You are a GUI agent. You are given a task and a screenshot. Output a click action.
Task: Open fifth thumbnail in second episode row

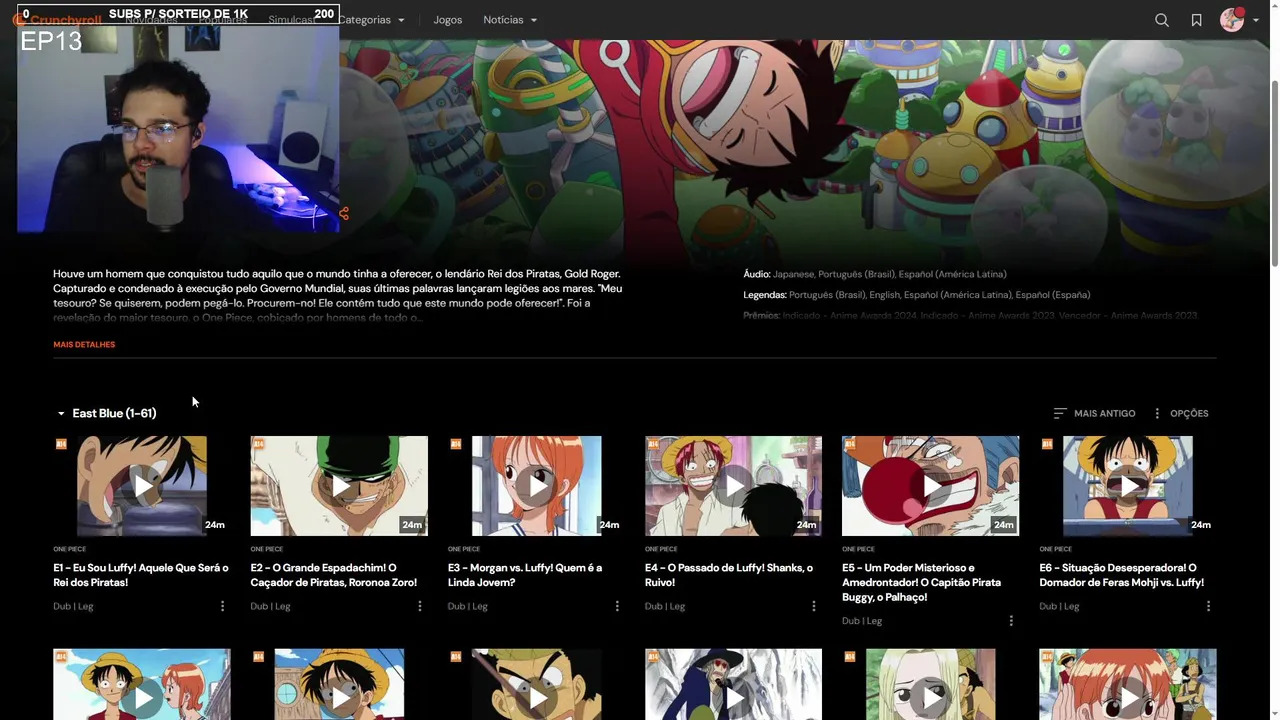point(930,685)
